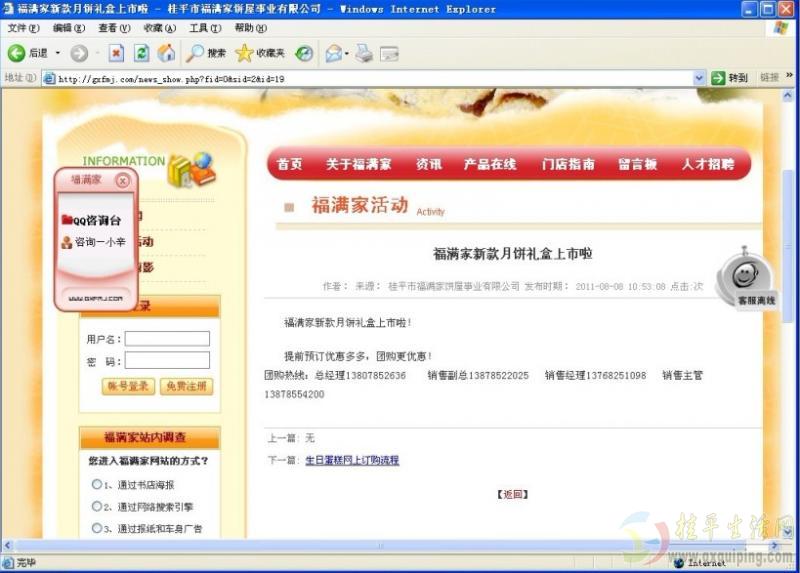Click in the 密码 input field
The height and width of the screenshot is (573, 800).
pos(167,360)
